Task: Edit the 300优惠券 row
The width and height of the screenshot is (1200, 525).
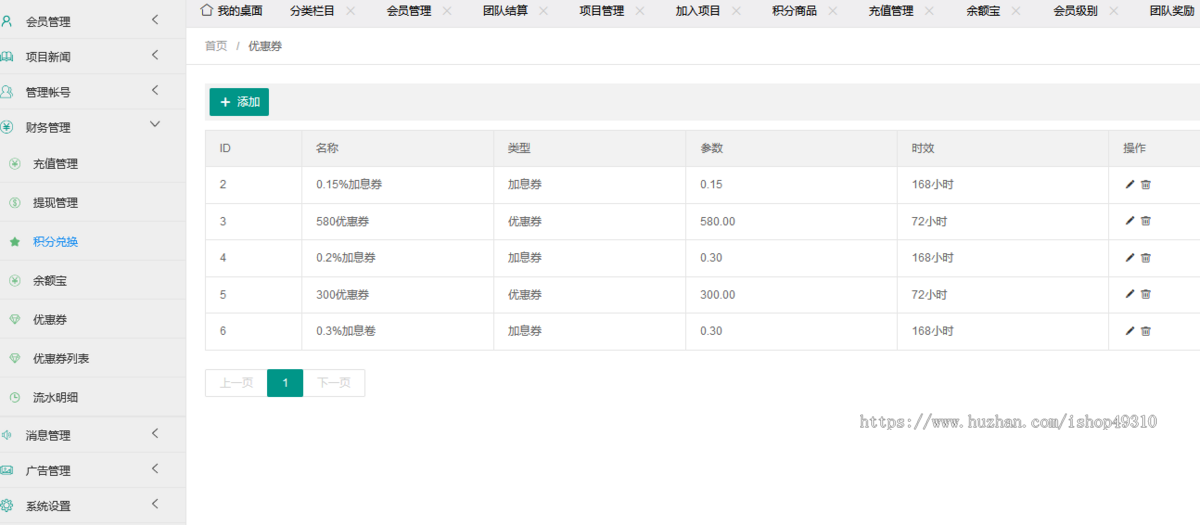Action: pyautogui.click(x=1130, y=294)
